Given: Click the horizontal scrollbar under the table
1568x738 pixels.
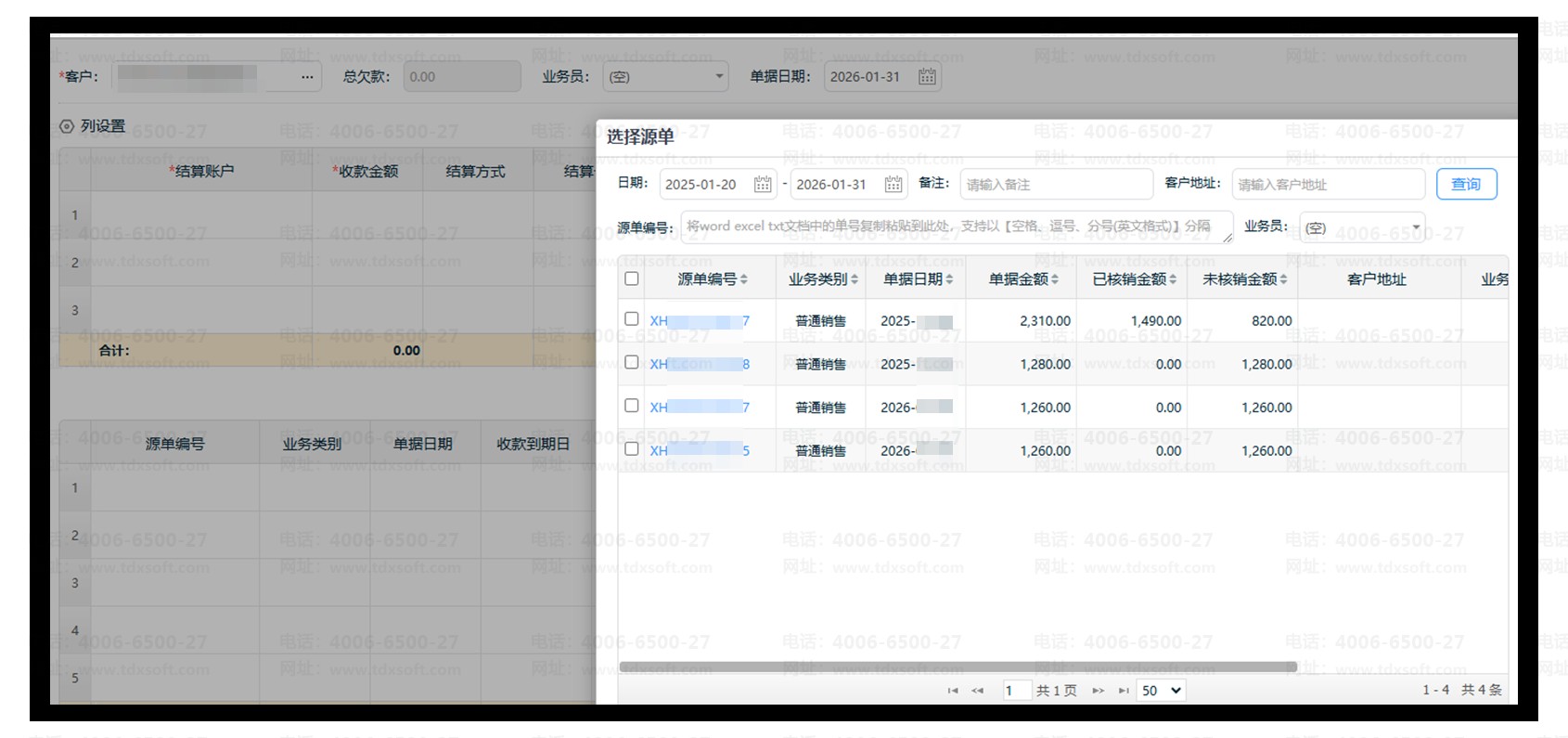Looking at the screenshot, I should pos(957,667).
